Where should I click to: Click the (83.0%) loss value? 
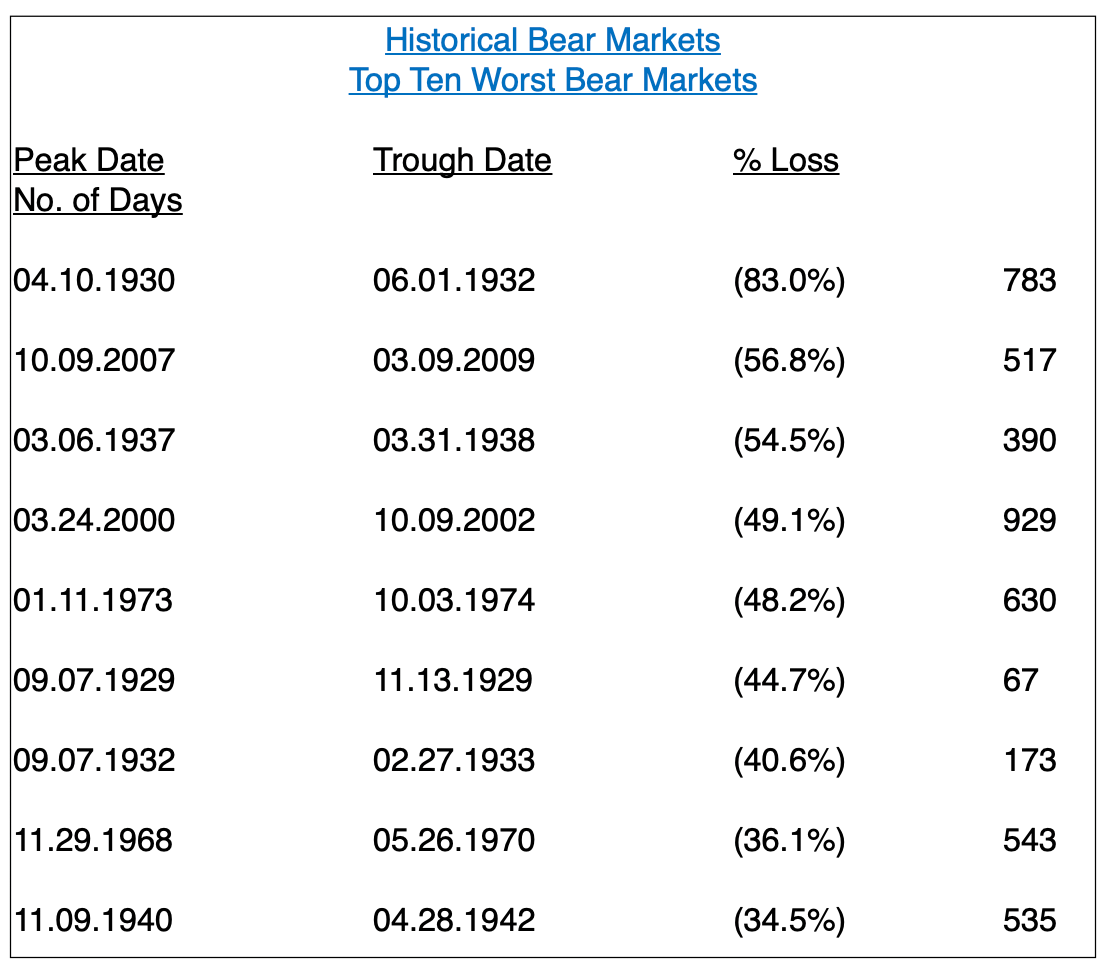[789, 281]
